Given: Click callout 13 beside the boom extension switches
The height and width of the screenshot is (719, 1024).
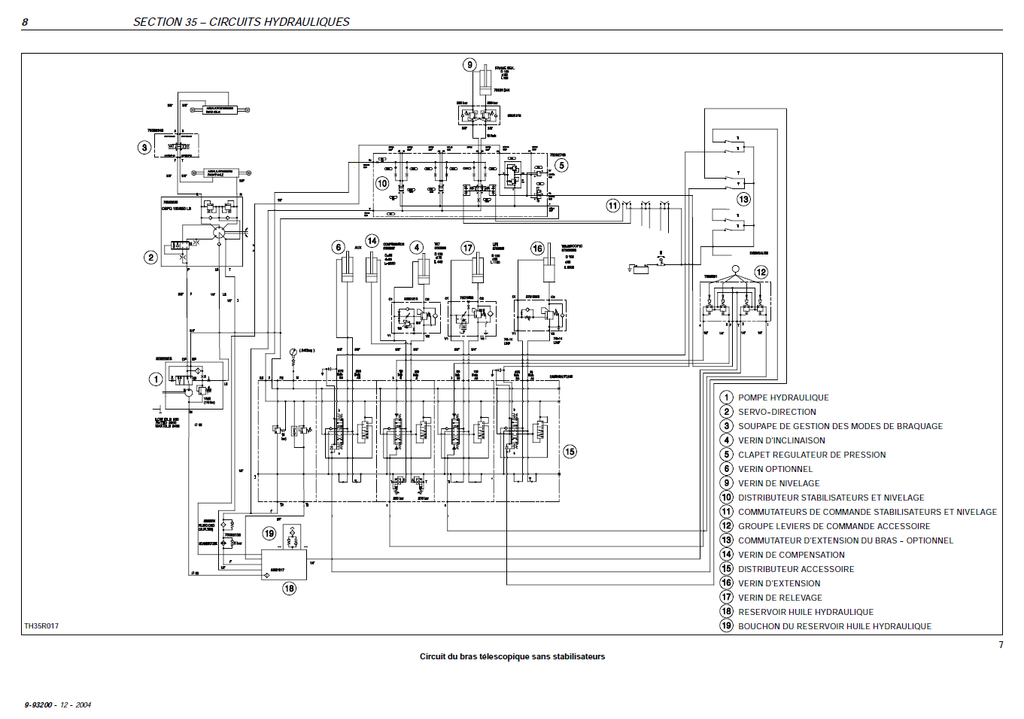Looking at the screenshot, I should [x=744, y=199].
